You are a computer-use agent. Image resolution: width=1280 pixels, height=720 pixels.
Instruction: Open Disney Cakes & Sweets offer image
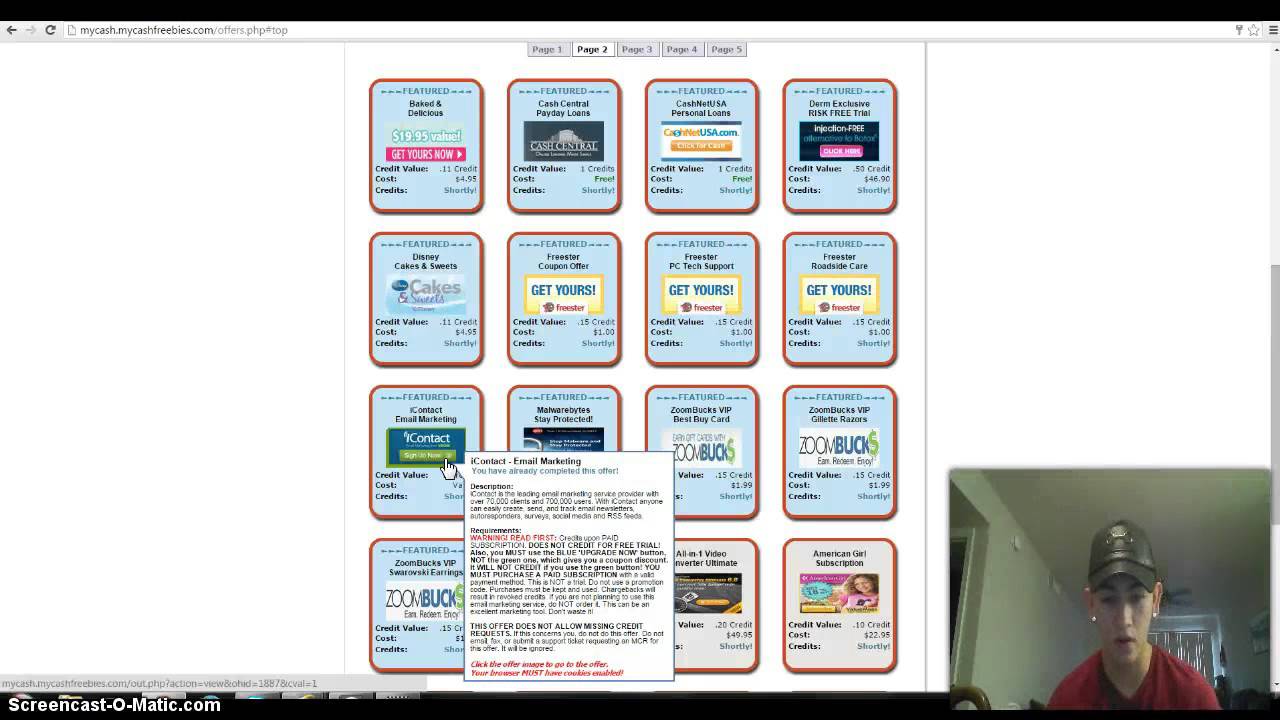pyautogui.click(x=426, y=295)
